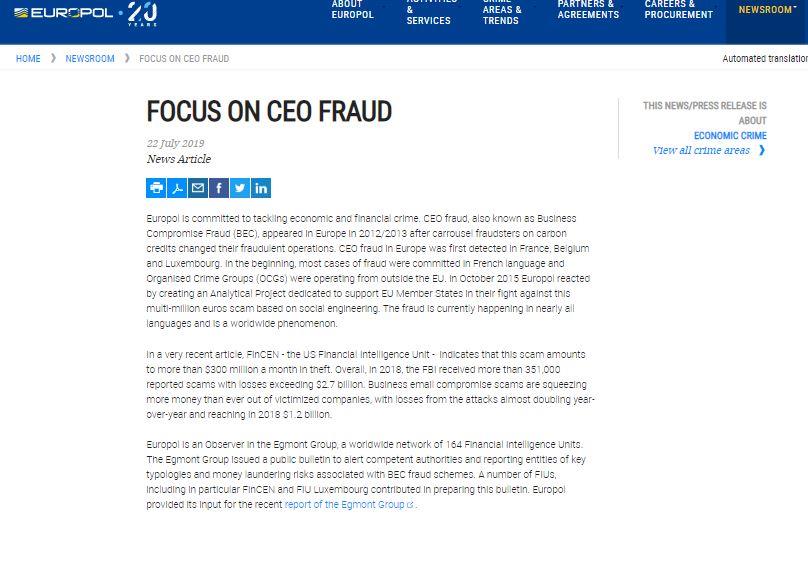The height and width of the screenshot is (562, 808).
Task: Share the article on LinkedIn
Action: [261, 188]
